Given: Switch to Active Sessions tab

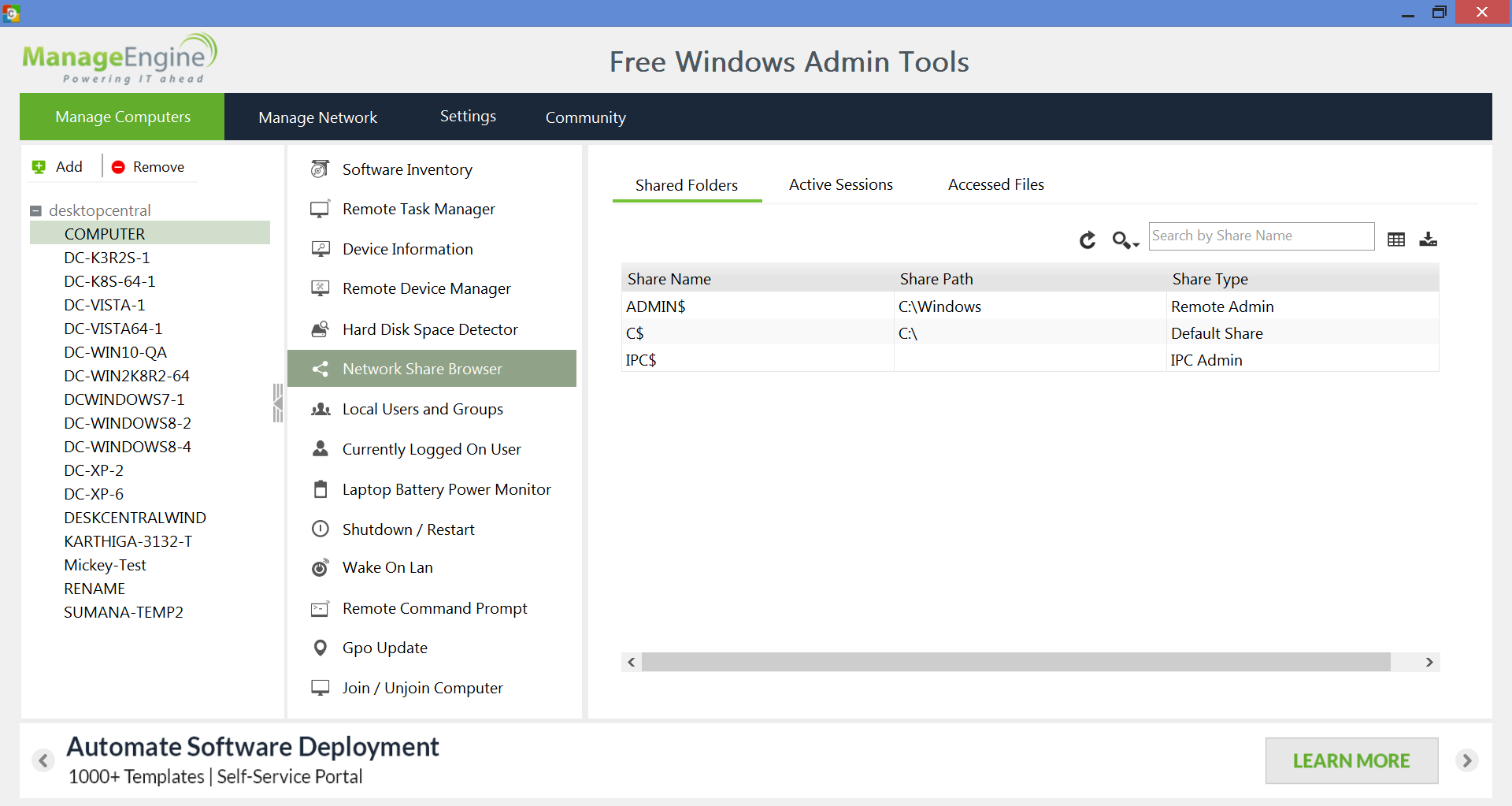Looking at the screenshot, I should pyautogui.click(x=841, y=184).
